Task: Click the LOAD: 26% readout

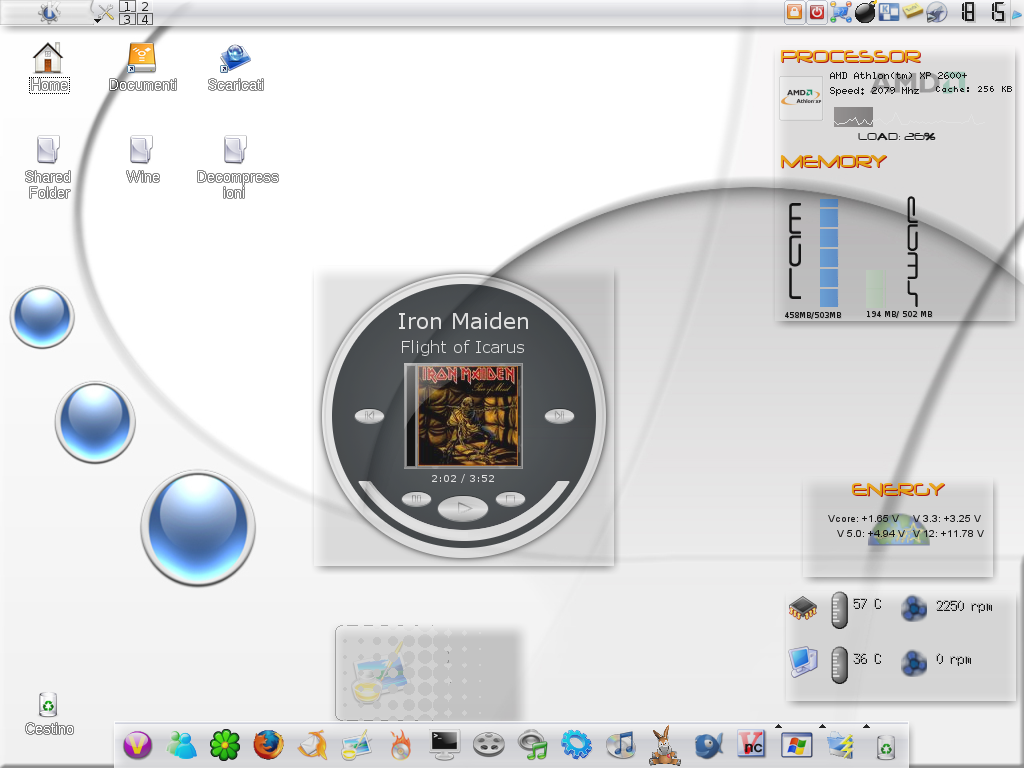Action: coord(896,136)
